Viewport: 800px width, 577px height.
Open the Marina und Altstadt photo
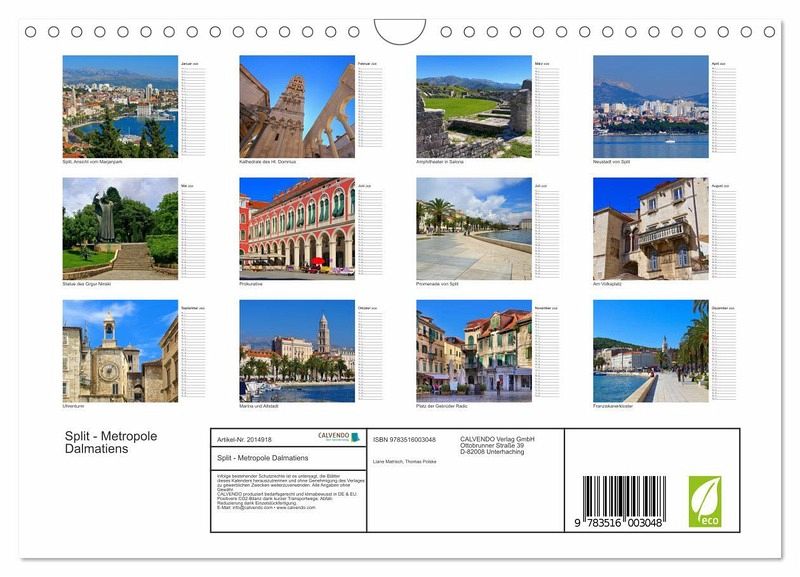pos(296,351)
